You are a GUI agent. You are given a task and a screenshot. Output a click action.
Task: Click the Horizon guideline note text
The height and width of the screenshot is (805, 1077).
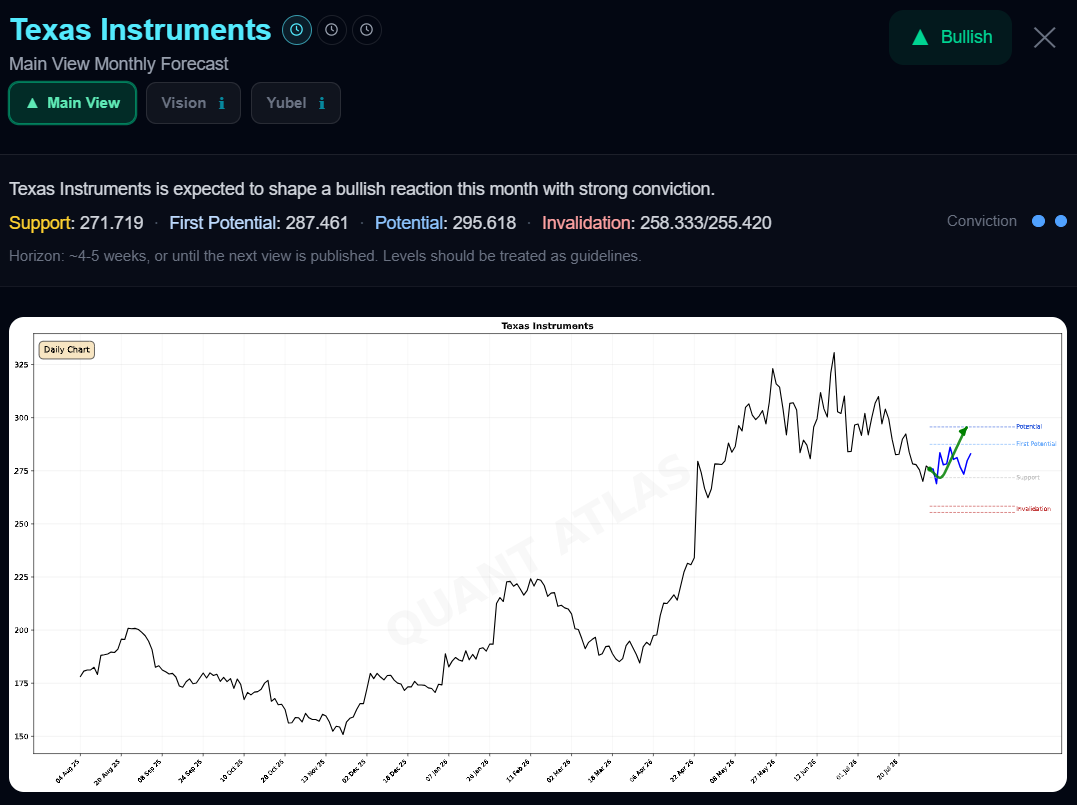click(325, 256)
